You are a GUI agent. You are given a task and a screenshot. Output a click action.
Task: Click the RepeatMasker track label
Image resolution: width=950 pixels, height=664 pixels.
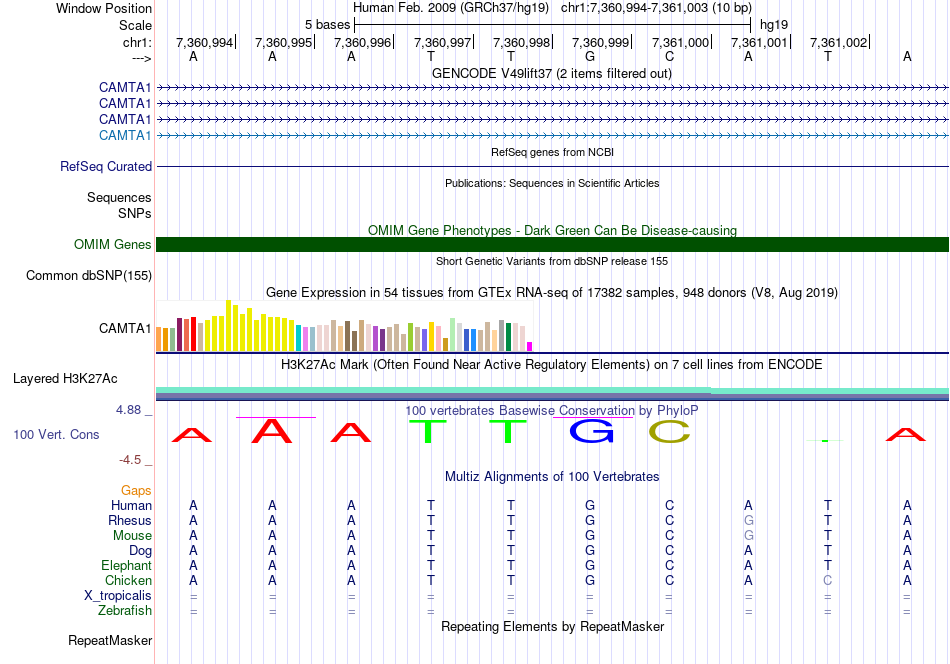(x=110, y=640)
